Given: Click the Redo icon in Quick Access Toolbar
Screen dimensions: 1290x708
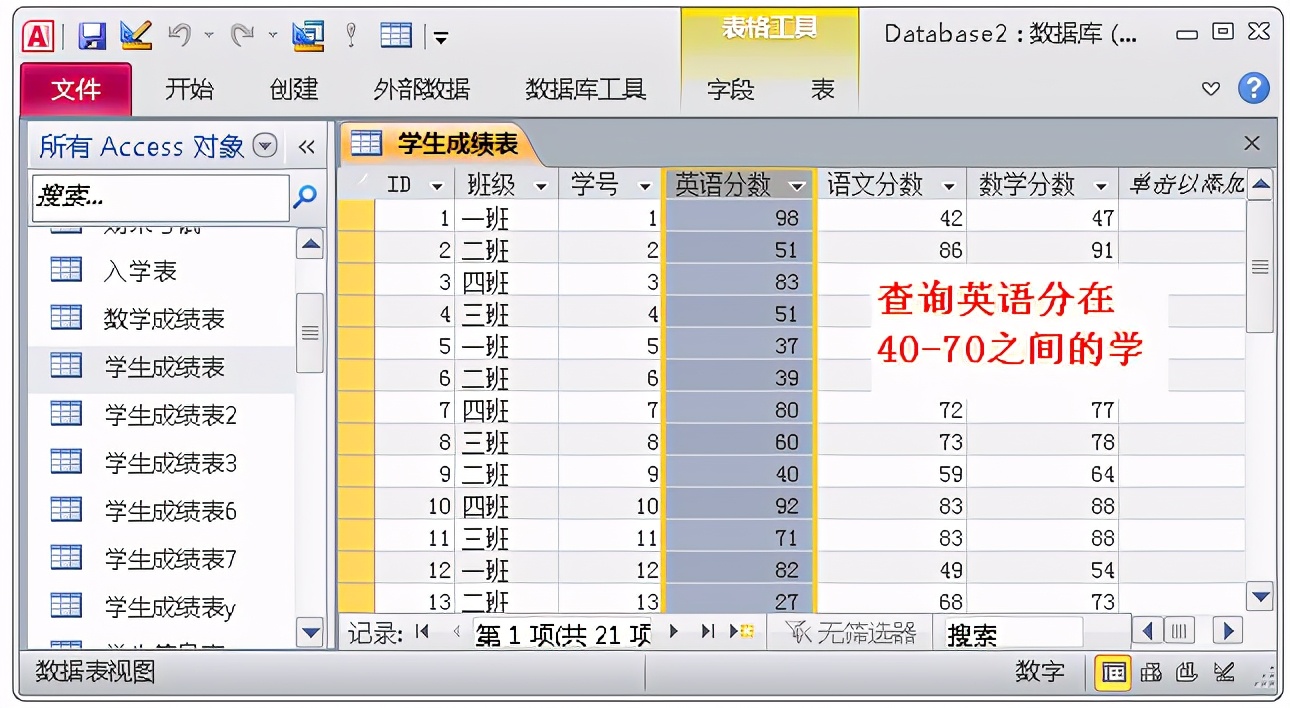Looking at the screenshot, I should coord(242,34).
